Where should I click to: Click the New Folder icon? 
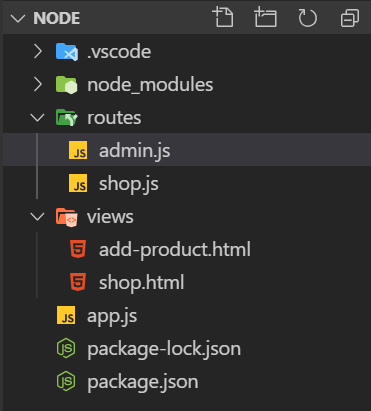pyautogui.click(x=265, y=17)
